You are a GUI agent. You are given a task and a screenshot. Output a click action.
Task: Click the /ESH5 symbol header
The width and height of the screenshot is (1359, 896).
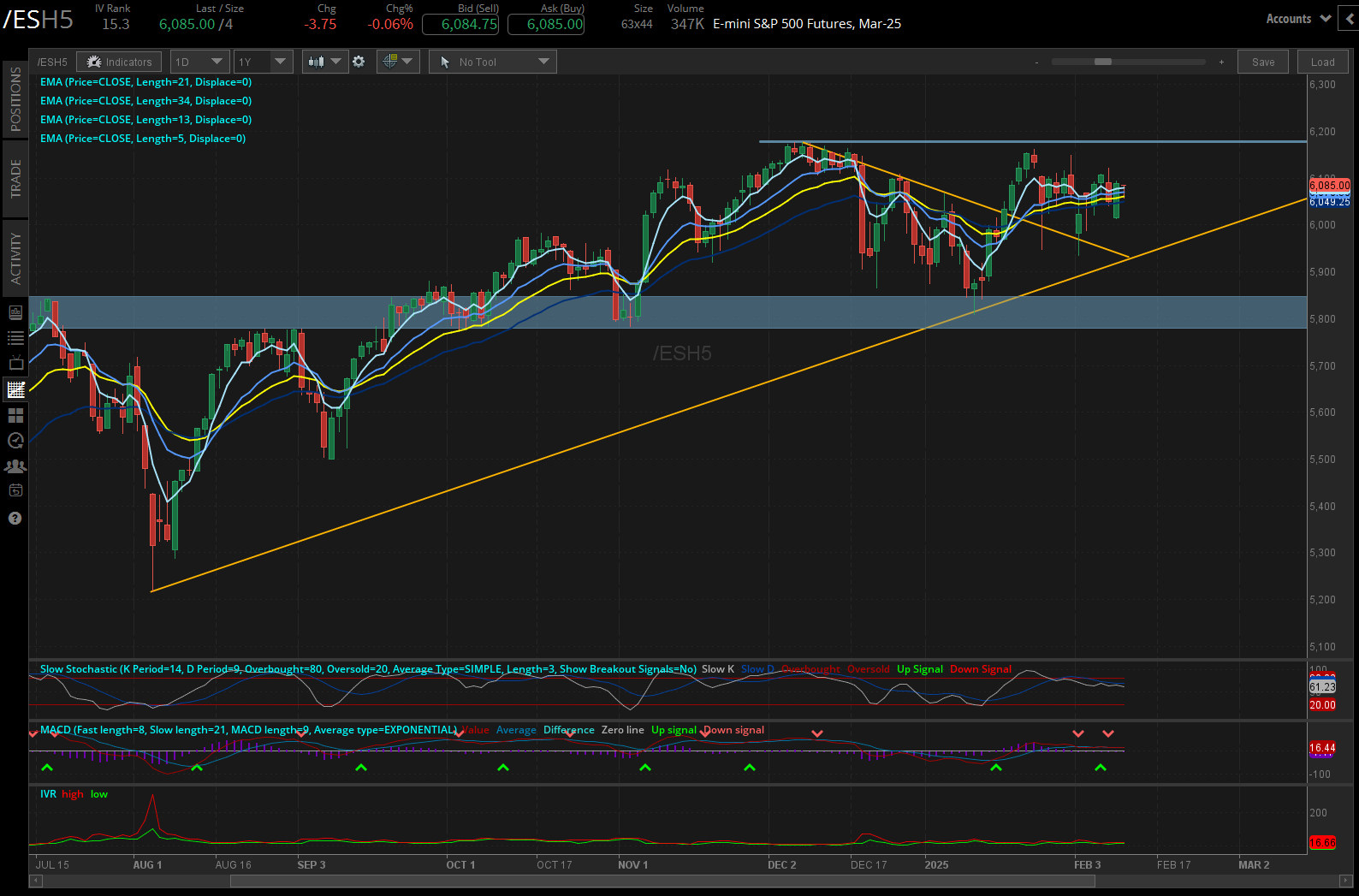click(39, 20)
